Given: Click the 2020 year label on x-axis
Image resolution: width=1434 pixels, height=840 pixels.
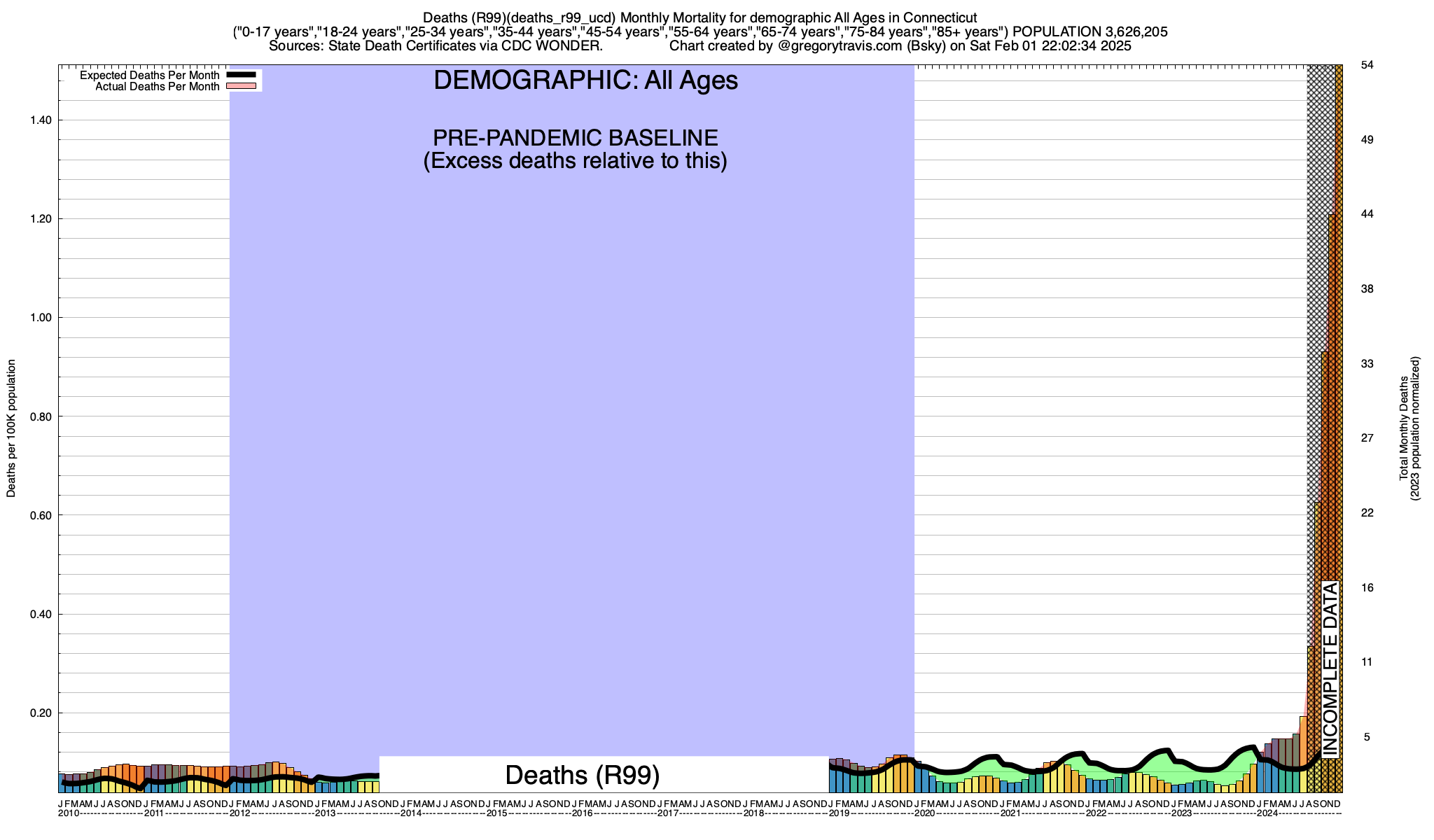Looking at the screenshot, I should click(x=926, y=813).
